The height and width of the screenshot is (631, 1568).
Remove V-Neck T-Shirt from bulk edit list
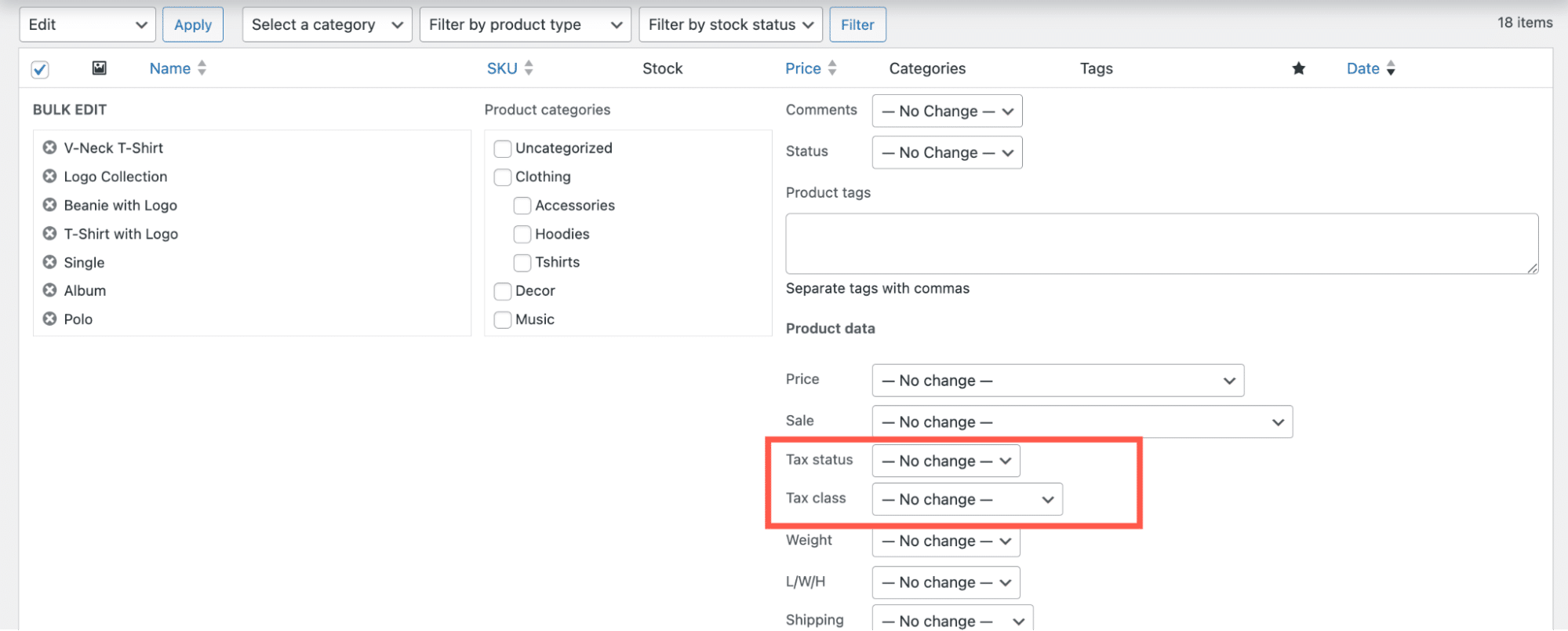pyautogui.click(x=49, y=148)
